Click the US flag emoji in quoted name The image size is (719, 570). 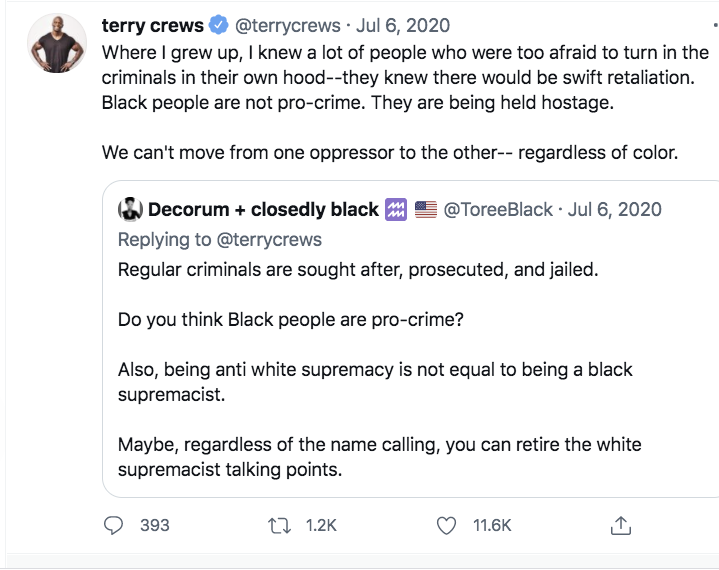click(426, 210)
